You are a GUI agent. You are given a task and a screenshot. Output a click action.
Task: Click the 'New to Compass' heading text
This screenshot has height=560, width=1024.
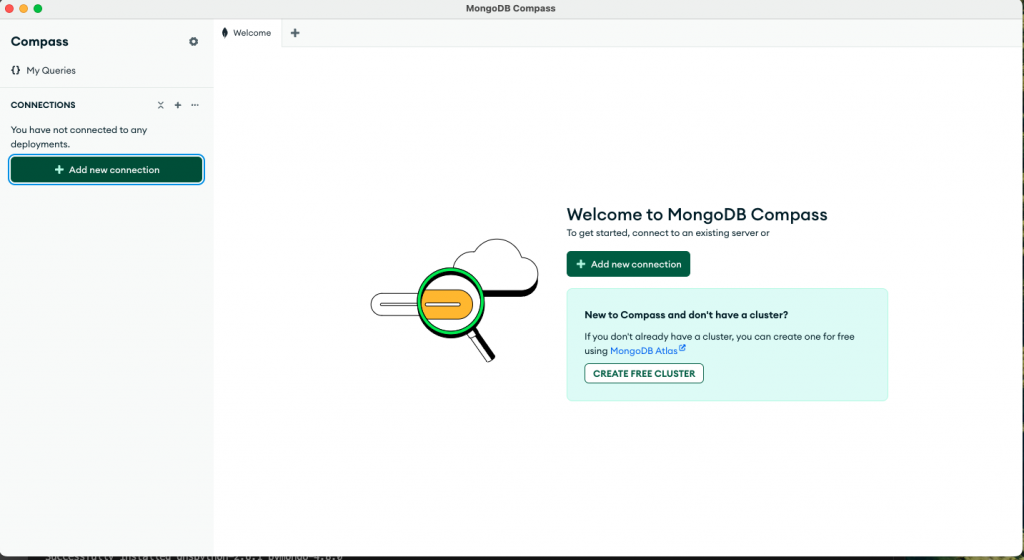686,315
